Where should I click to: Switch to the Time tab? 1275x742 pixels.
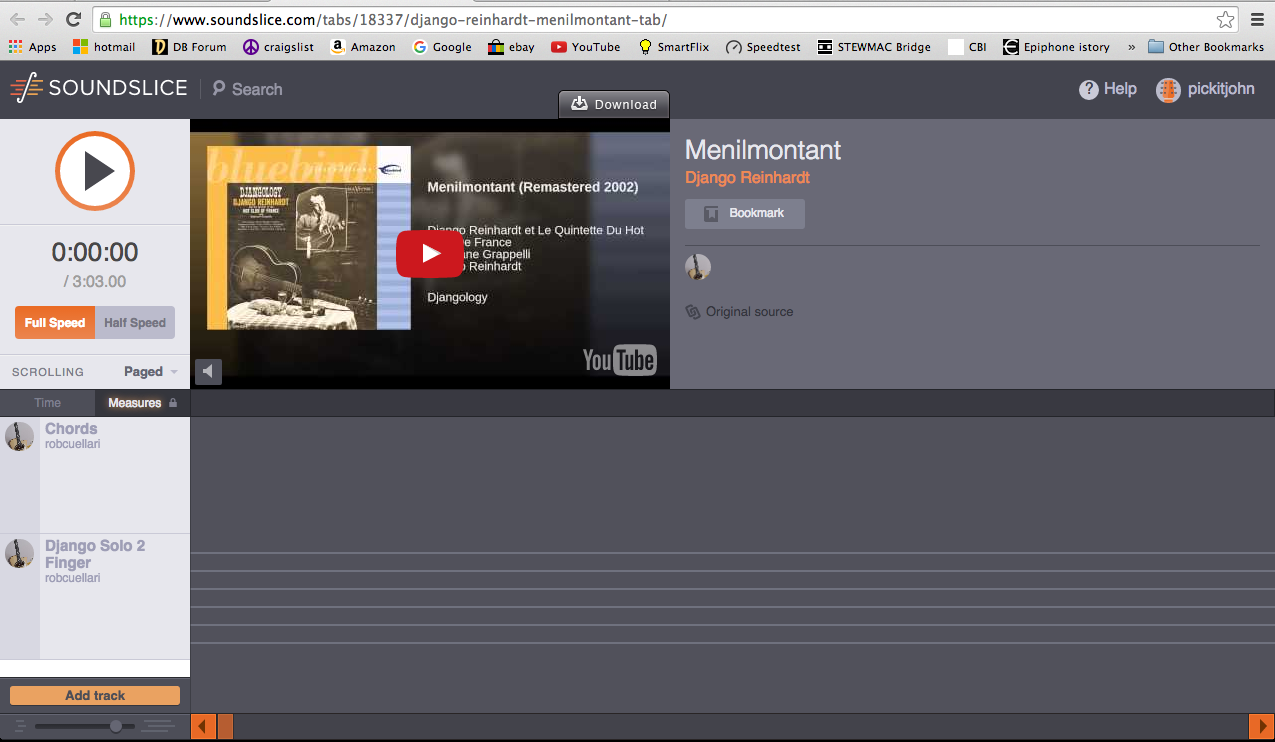48,403
